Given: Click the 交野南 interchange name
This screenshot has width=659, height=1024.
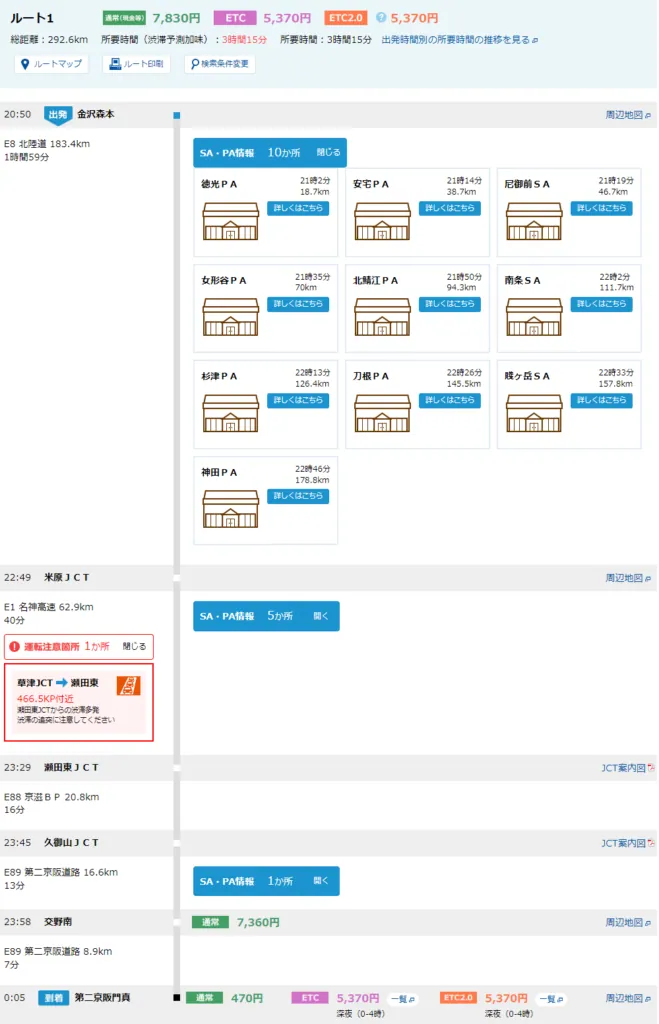Looking at the screenshot, I should tap(58, 923).
